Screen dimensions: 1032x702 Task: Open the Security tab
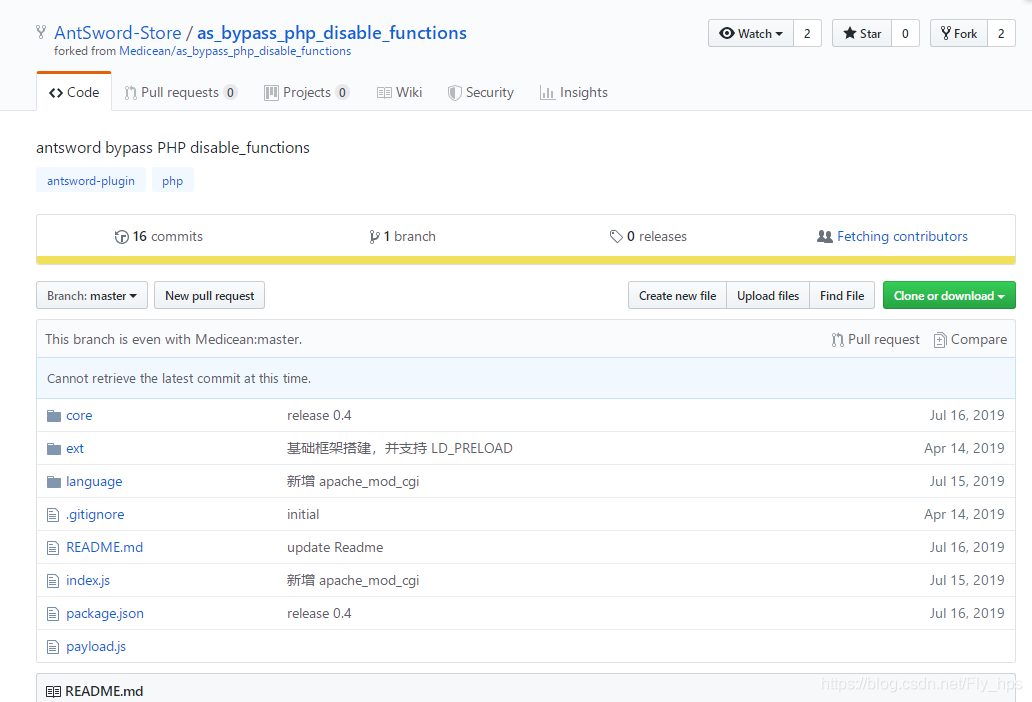click(480, 93)
